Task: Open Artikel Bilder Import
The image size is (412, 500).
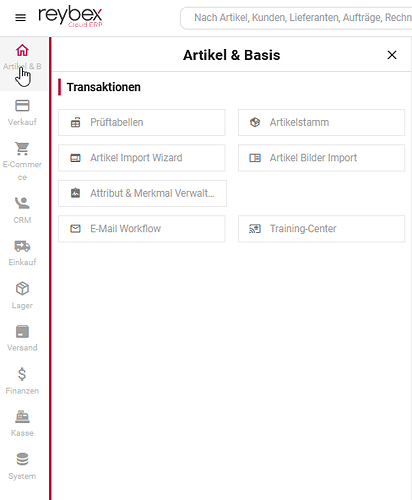Action: click(x=321, y=158)
